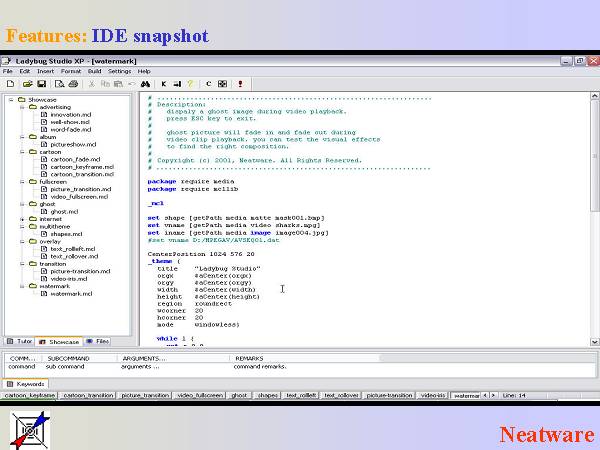Click the yellow question mark Help icon
This screenshot has height=450, width=600.
tap(190, 84)
